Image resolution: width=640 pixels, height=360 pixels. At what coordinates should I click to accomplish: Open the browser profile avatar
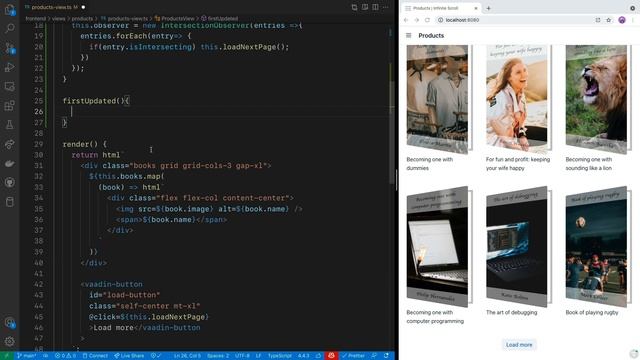622,20
